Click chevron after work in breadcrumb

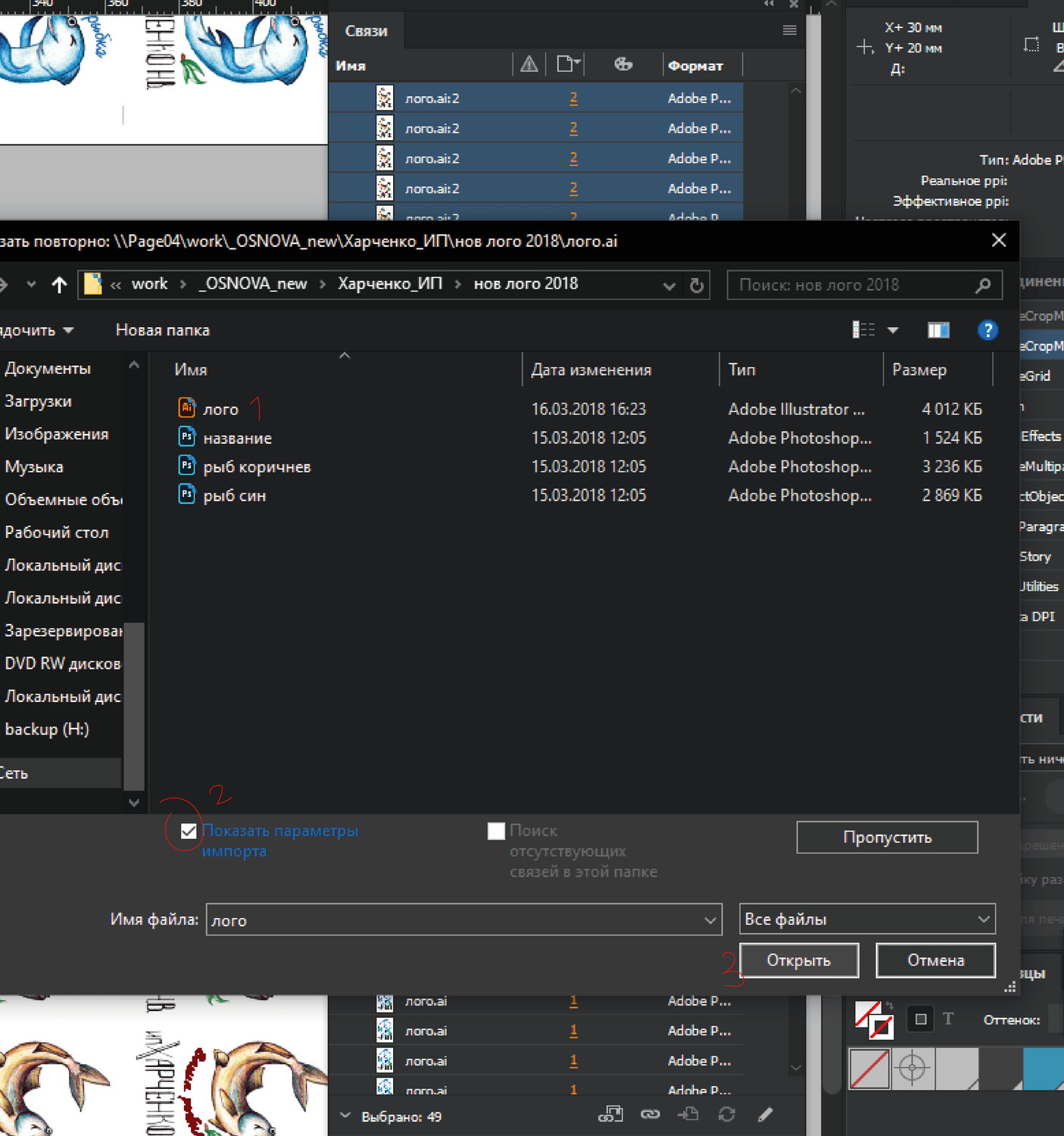(183, 285)
